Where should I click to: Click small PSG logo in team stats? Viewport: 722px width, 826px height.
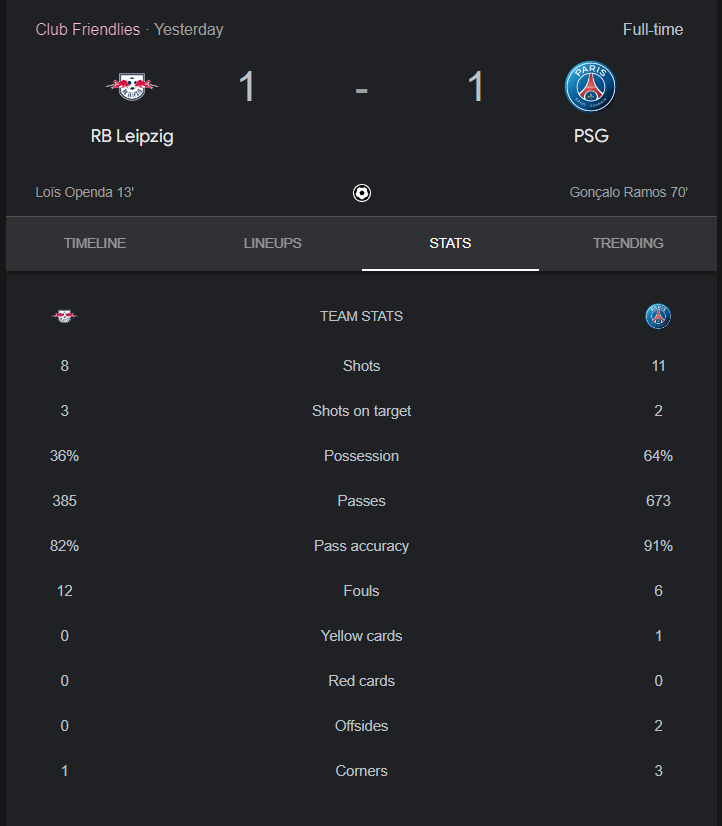pos(658,316)
